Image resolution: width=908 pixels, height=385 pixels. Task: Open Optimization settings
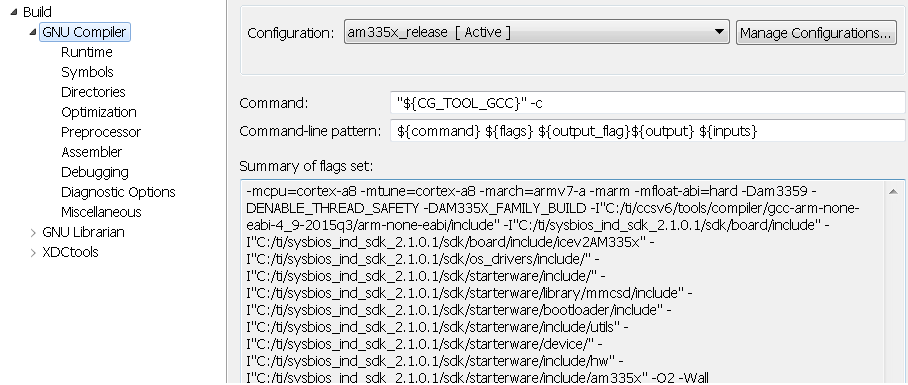(x=99, y=112)
